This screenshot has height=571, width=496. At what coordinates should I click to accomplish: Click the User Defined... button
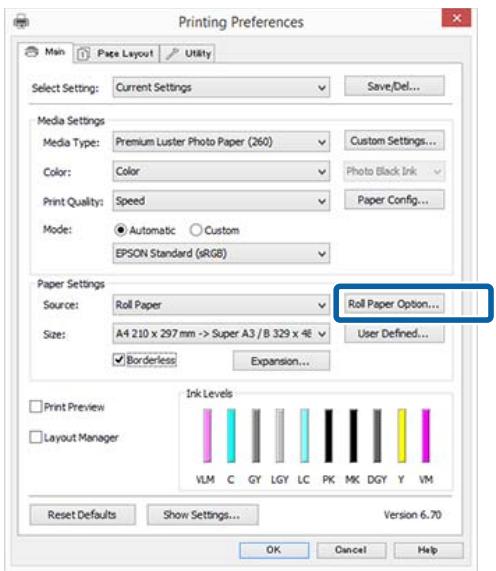(x=394, y=333)
